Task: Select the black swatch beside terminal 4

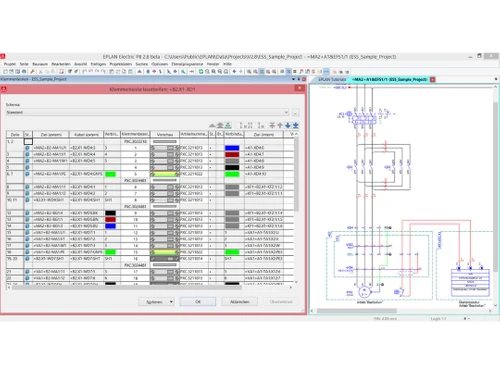Action: 232,167
